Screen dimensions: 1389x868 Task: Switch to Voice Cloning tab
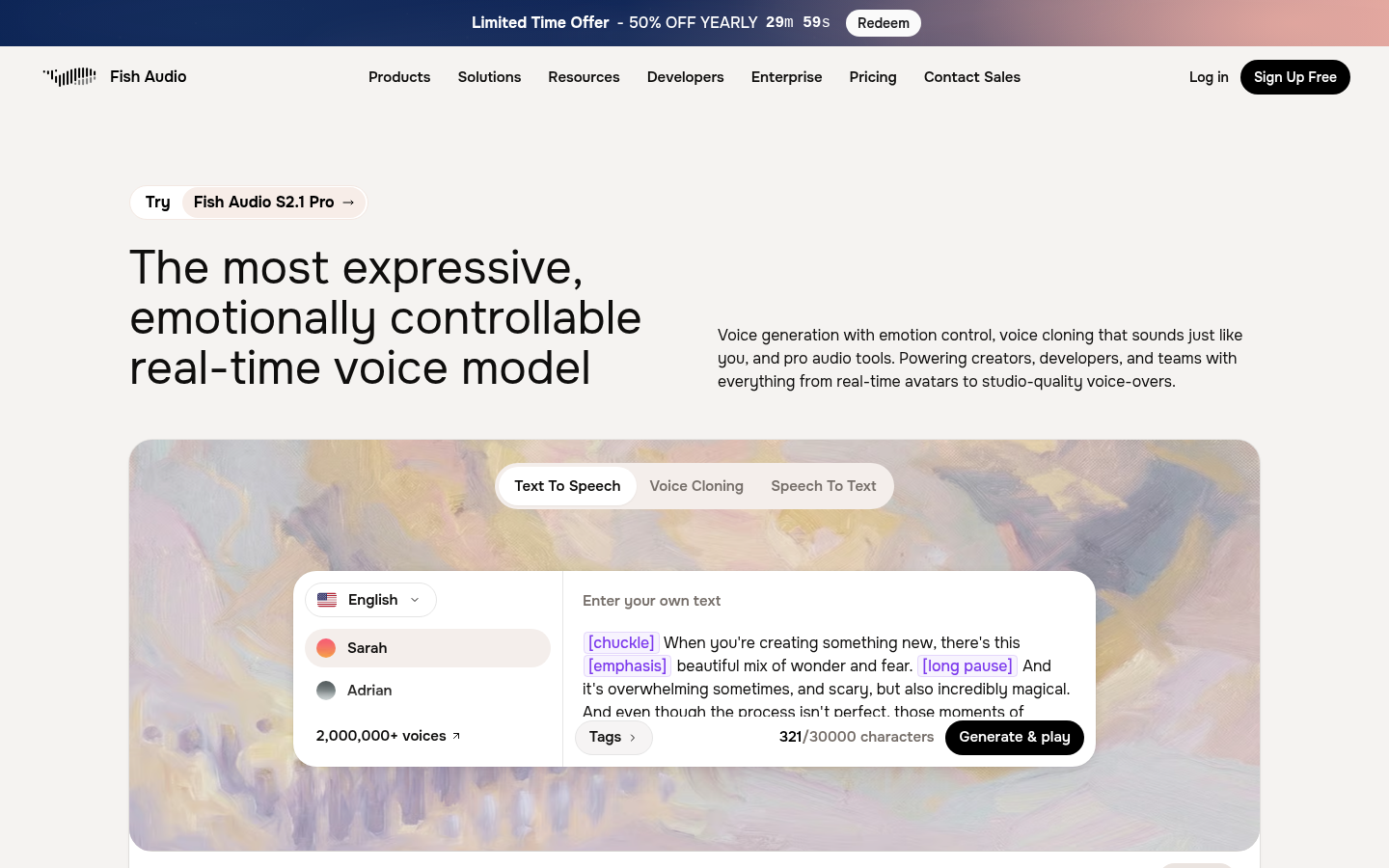(x=696, y=486)
